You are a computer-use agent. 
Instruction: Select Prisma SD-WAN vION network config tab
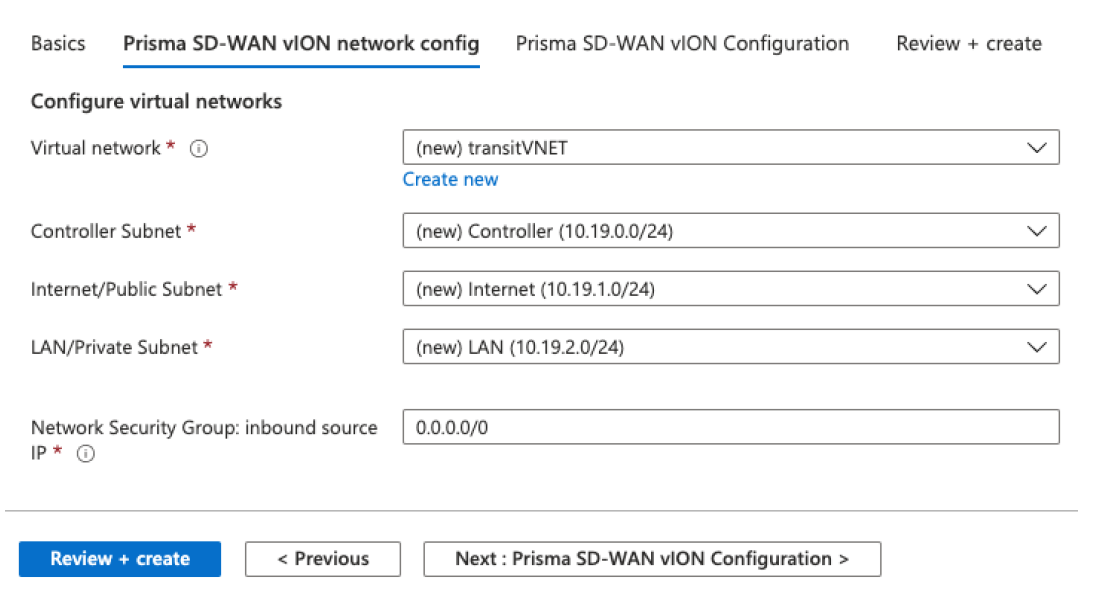[x=301, y=44]
